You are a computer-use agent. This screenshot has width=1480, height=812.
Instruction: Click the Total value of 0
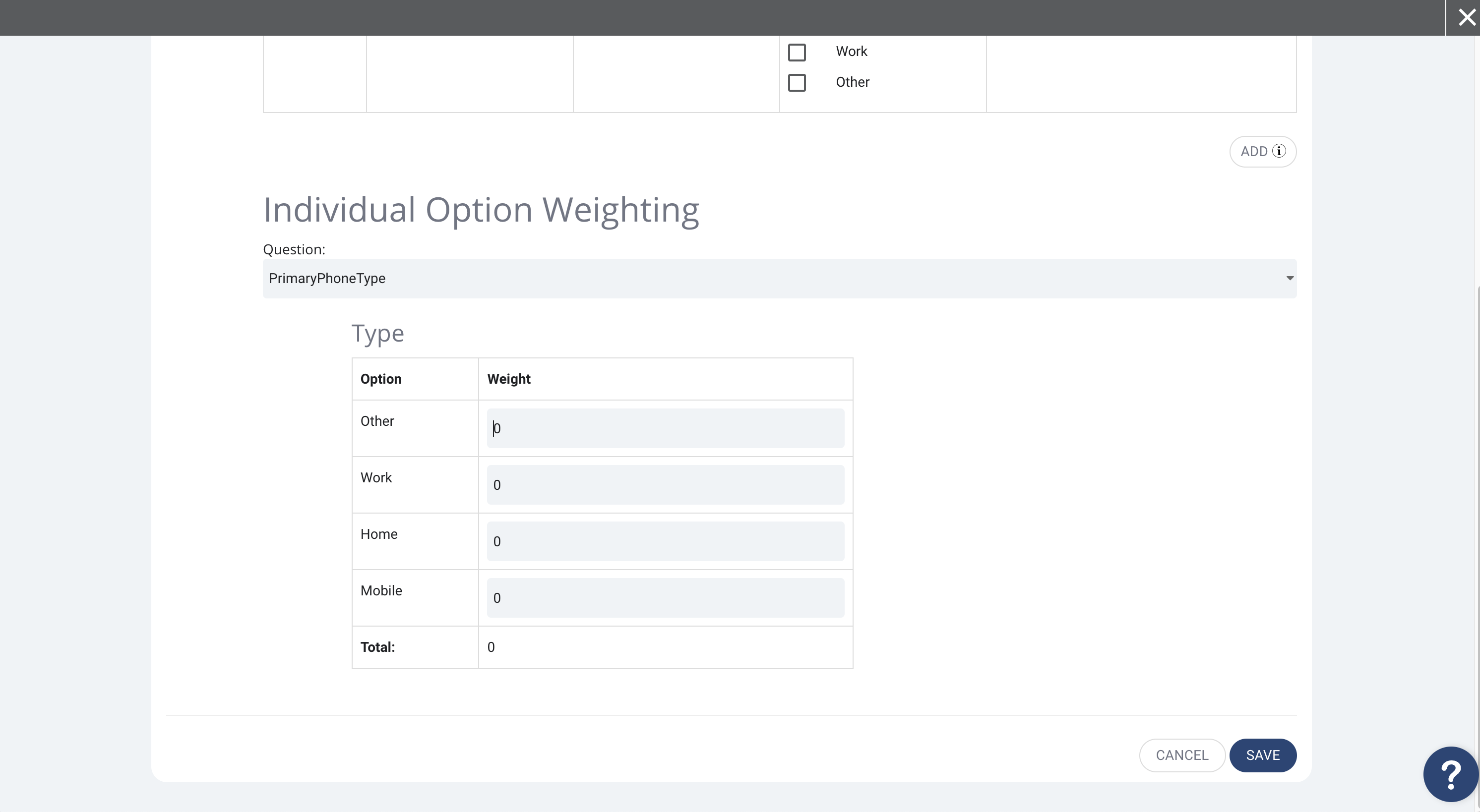(491, 647)
